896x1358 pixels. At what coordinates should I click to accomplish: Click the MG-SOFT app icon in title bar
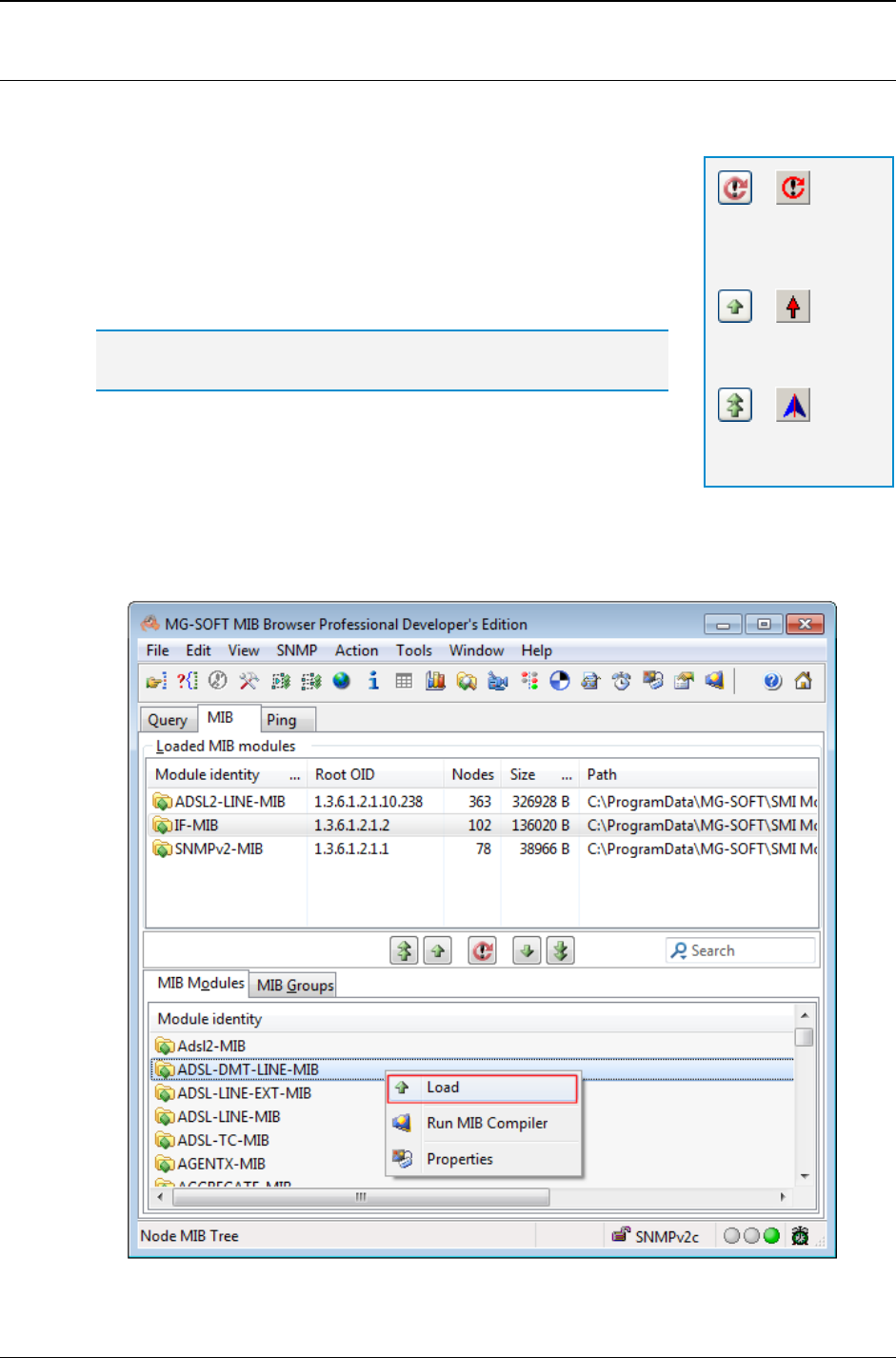tap(150, 624)
